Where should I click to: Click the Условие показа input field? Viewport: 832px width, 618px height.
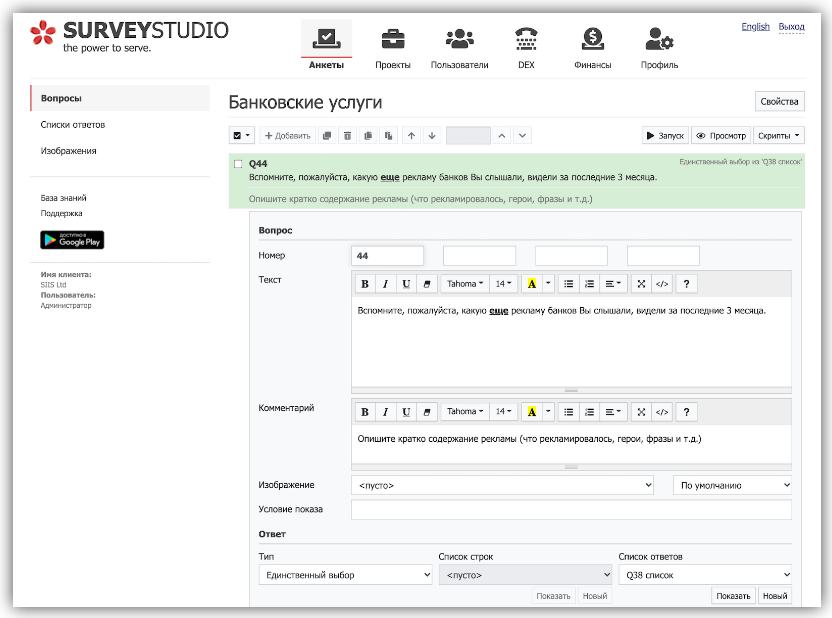pos(571,509)
